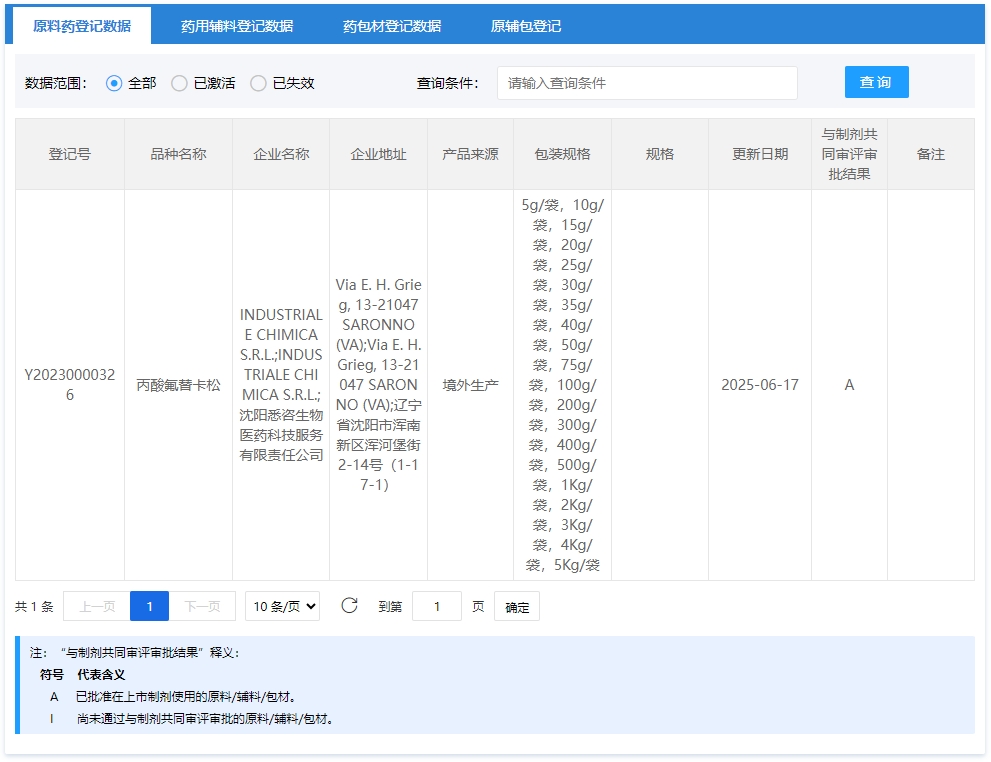Click the 丙酸氟替卡松 product name cell

[x=178, y=385]
